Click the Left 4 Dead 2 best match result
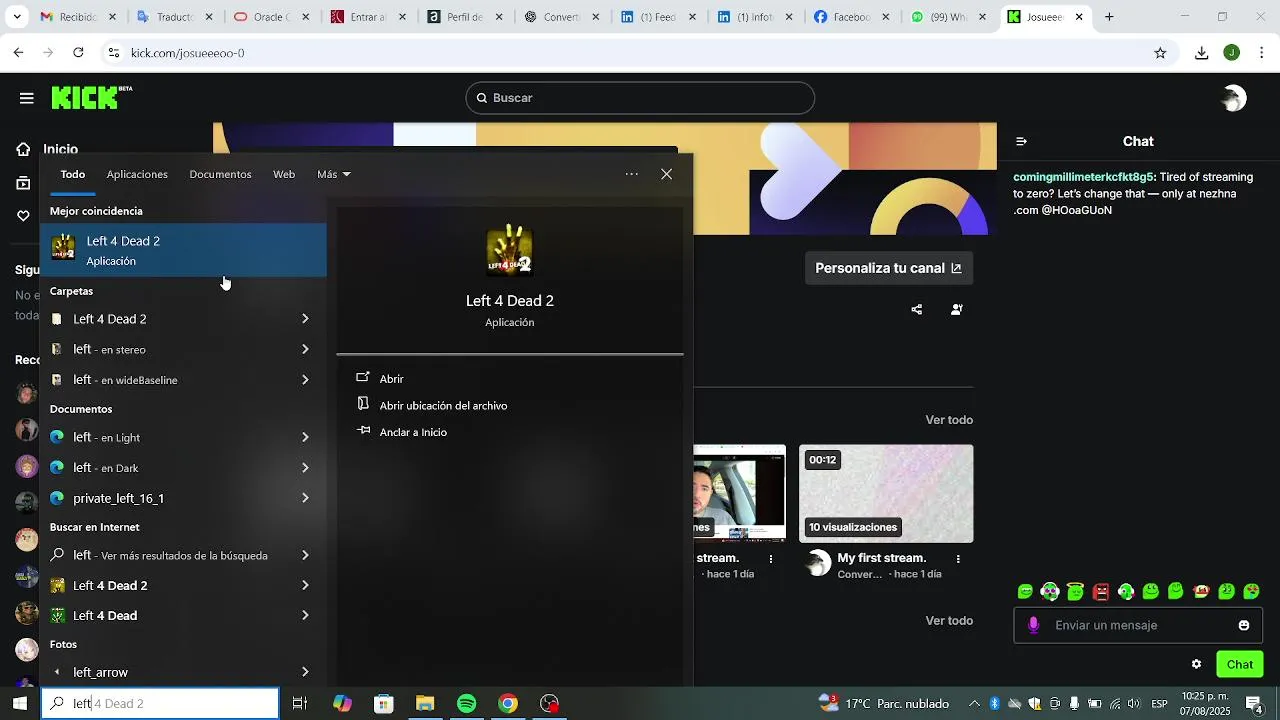1280x720 pixels. tap(183, 250)
